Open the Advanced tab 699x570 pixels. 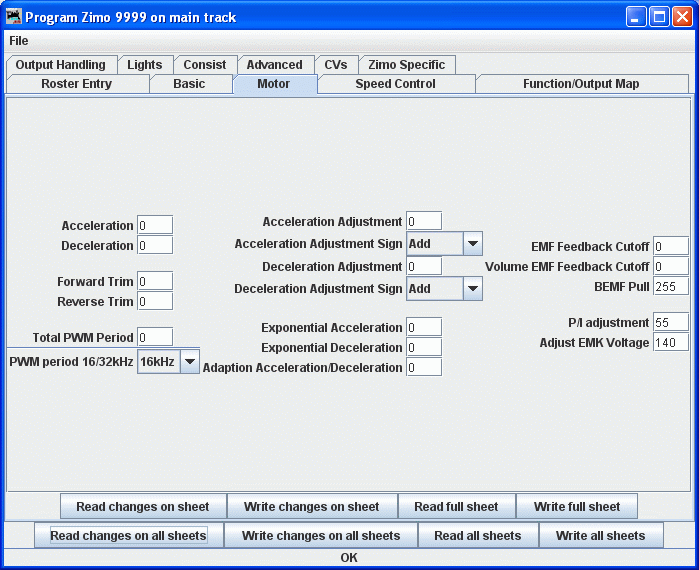click(x=275, y=65)
